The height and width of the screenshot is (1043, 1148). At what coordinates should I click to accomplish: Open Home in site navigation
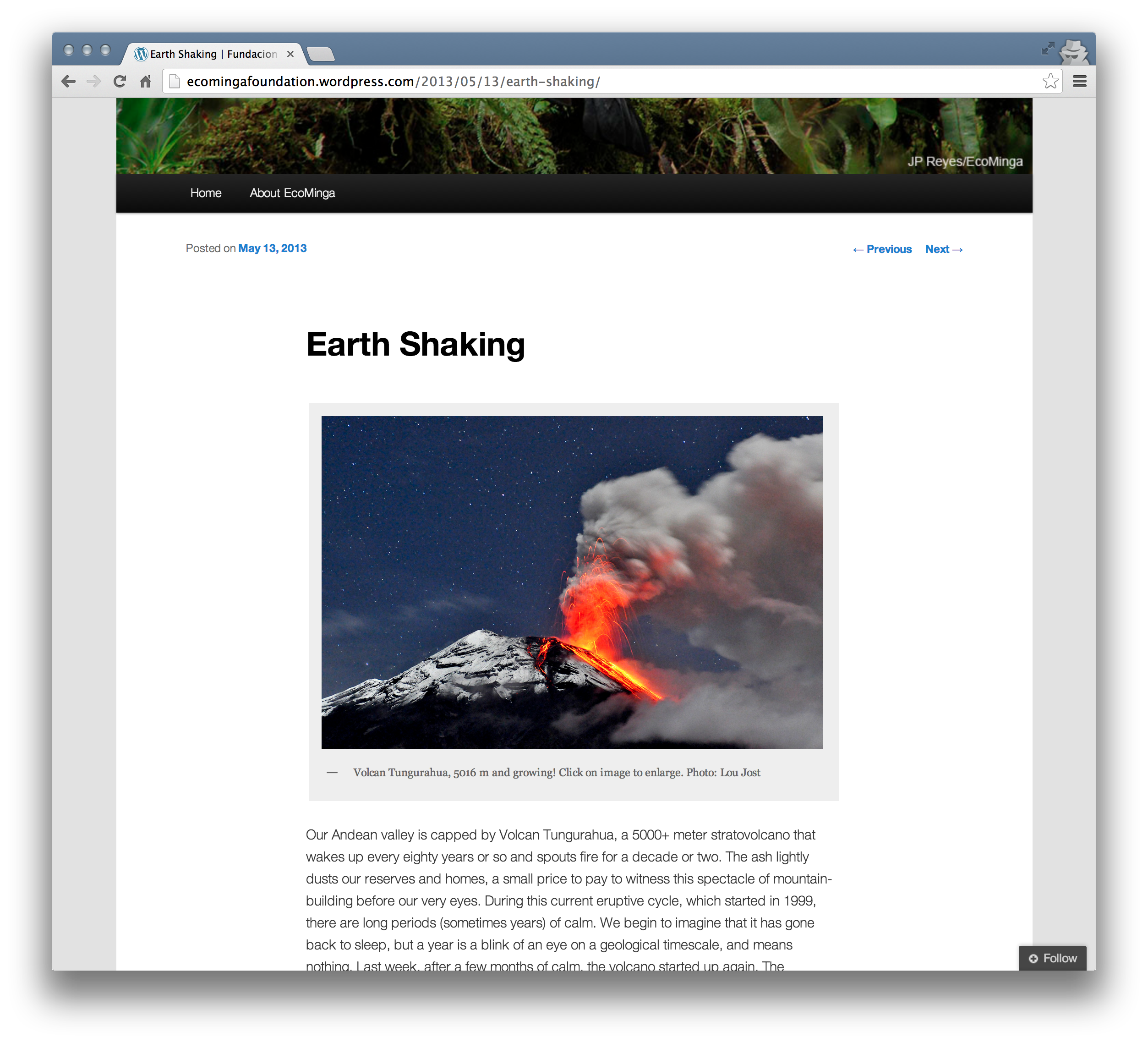[x=206, y=193]
